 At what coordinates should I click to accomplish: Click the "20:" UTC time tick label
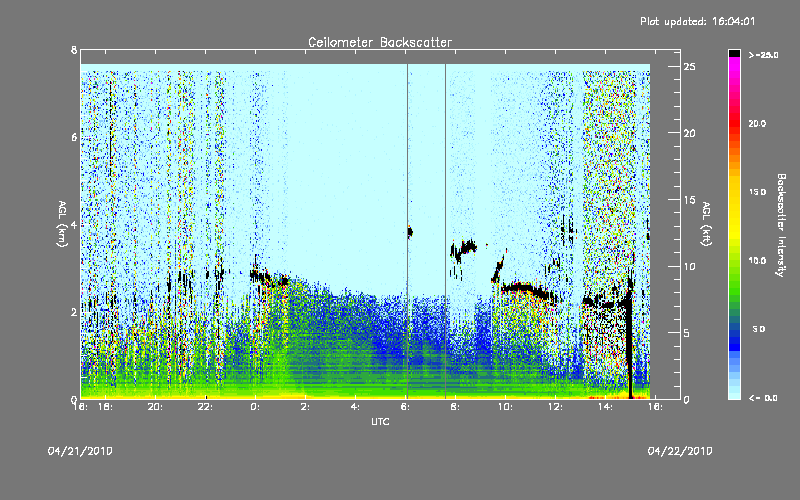click(x=155, y=407)
